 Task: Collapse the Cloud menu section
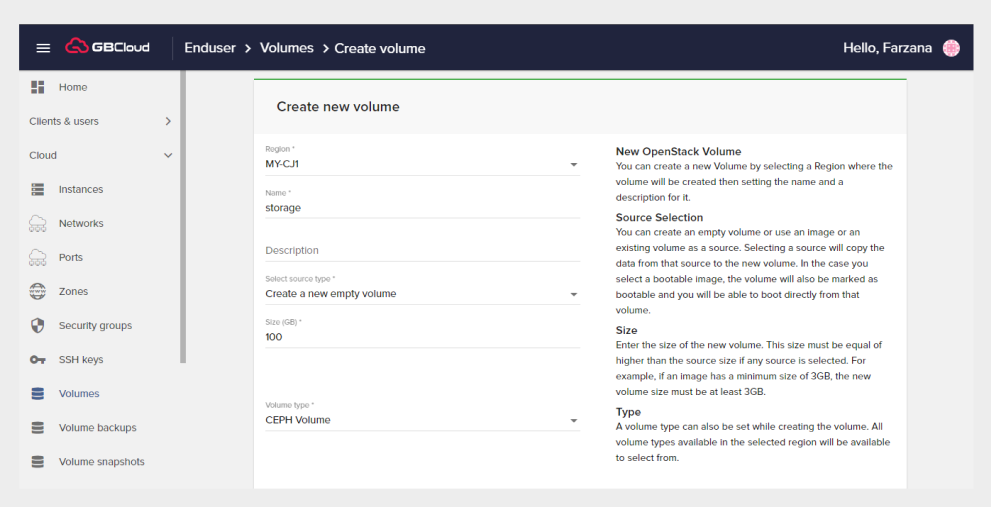[x=167, y=155]
